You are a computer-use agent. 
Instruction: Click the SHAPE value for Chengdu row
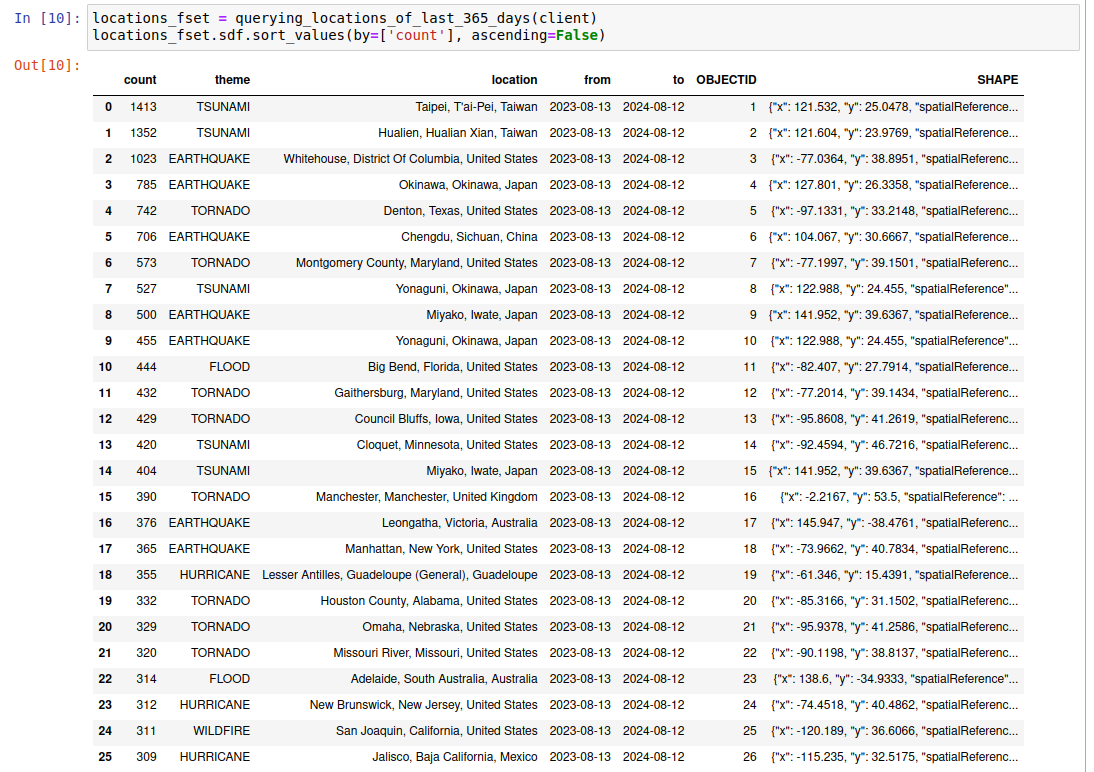(x=894, y=237)
